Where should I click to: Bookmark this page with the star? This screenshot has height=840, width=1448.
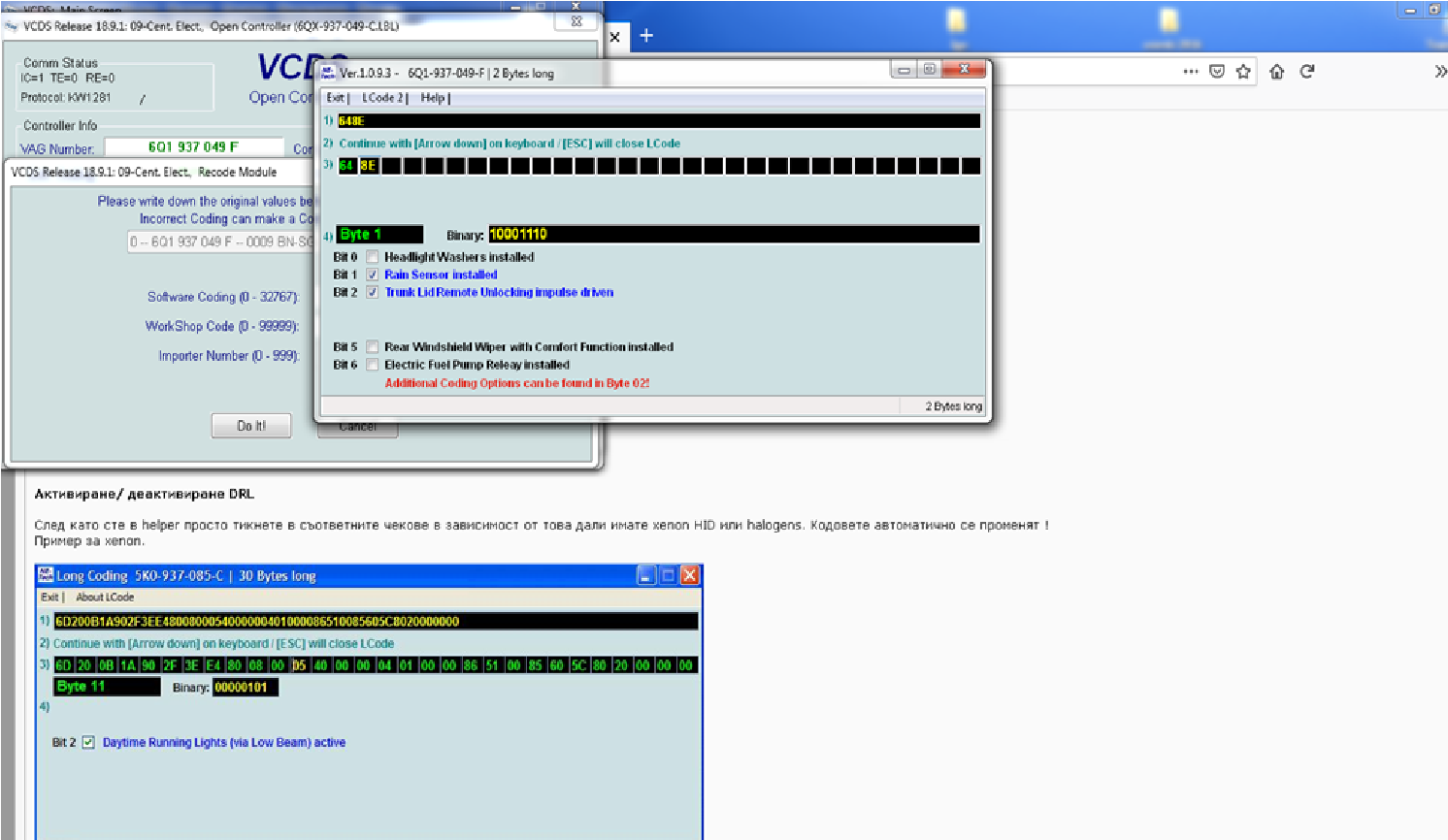click(x=1243, y=72)
